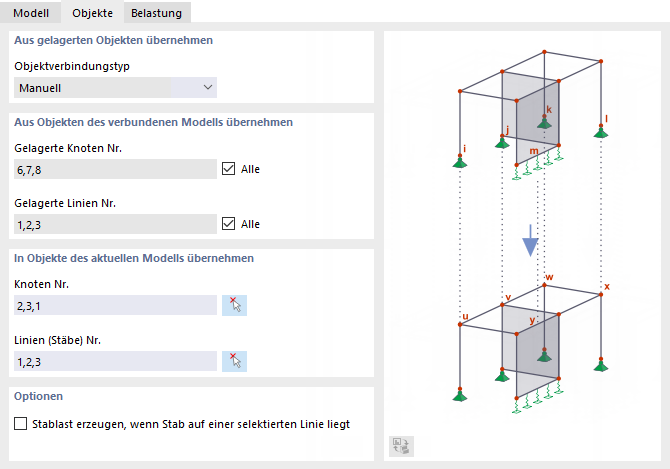Switch to the Modell tab

tap(30, 12)
